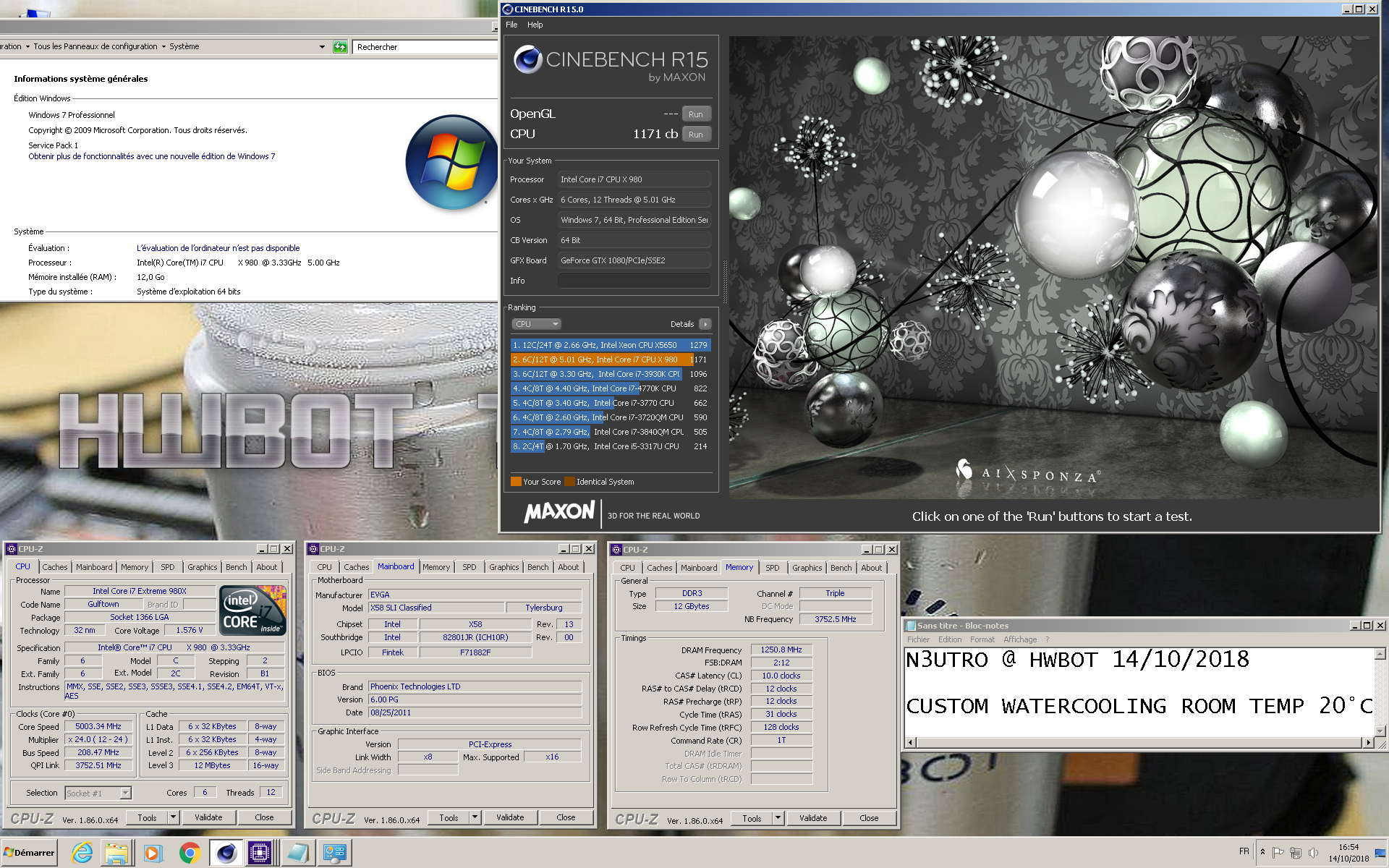Open the Control Panel taskbar icon
The image size is (1389, 868).
coord(335,853)
